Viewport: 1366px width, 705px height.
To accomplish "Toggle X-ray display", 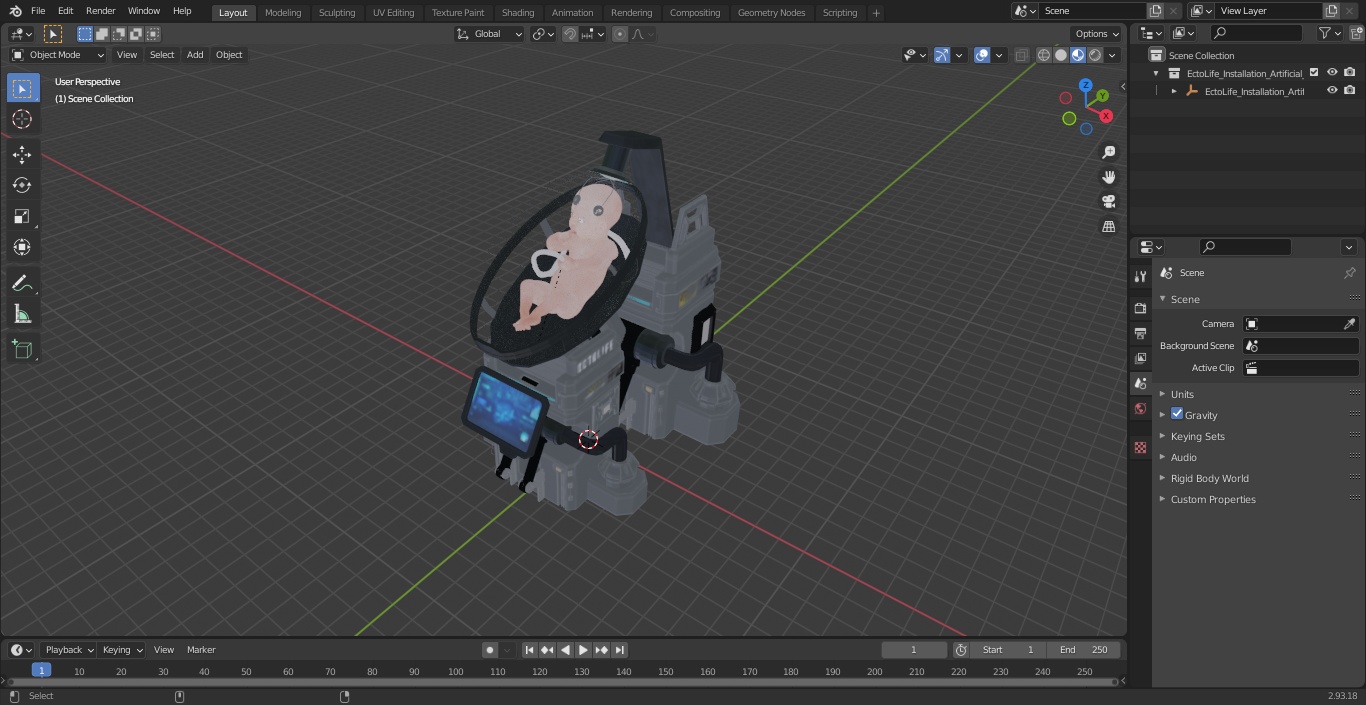I will point(1021,55).
